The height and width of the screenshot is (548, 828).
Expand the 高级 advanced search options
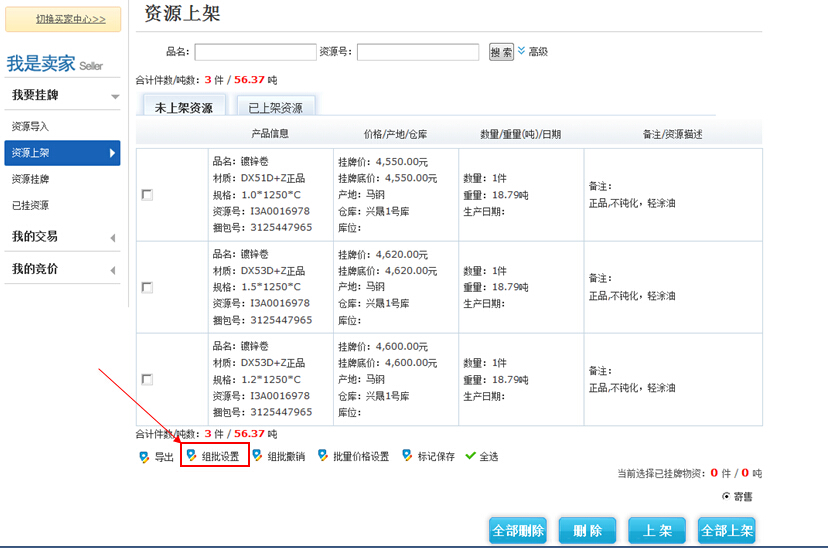pyautogui.click(x=533, y=51)
